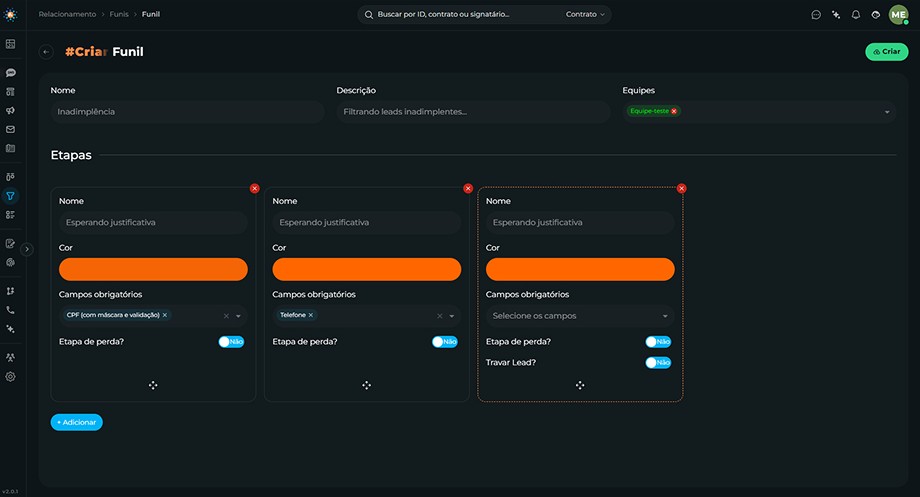Click the + Adicionar button
920x497 pixels.
click(77, 422)
